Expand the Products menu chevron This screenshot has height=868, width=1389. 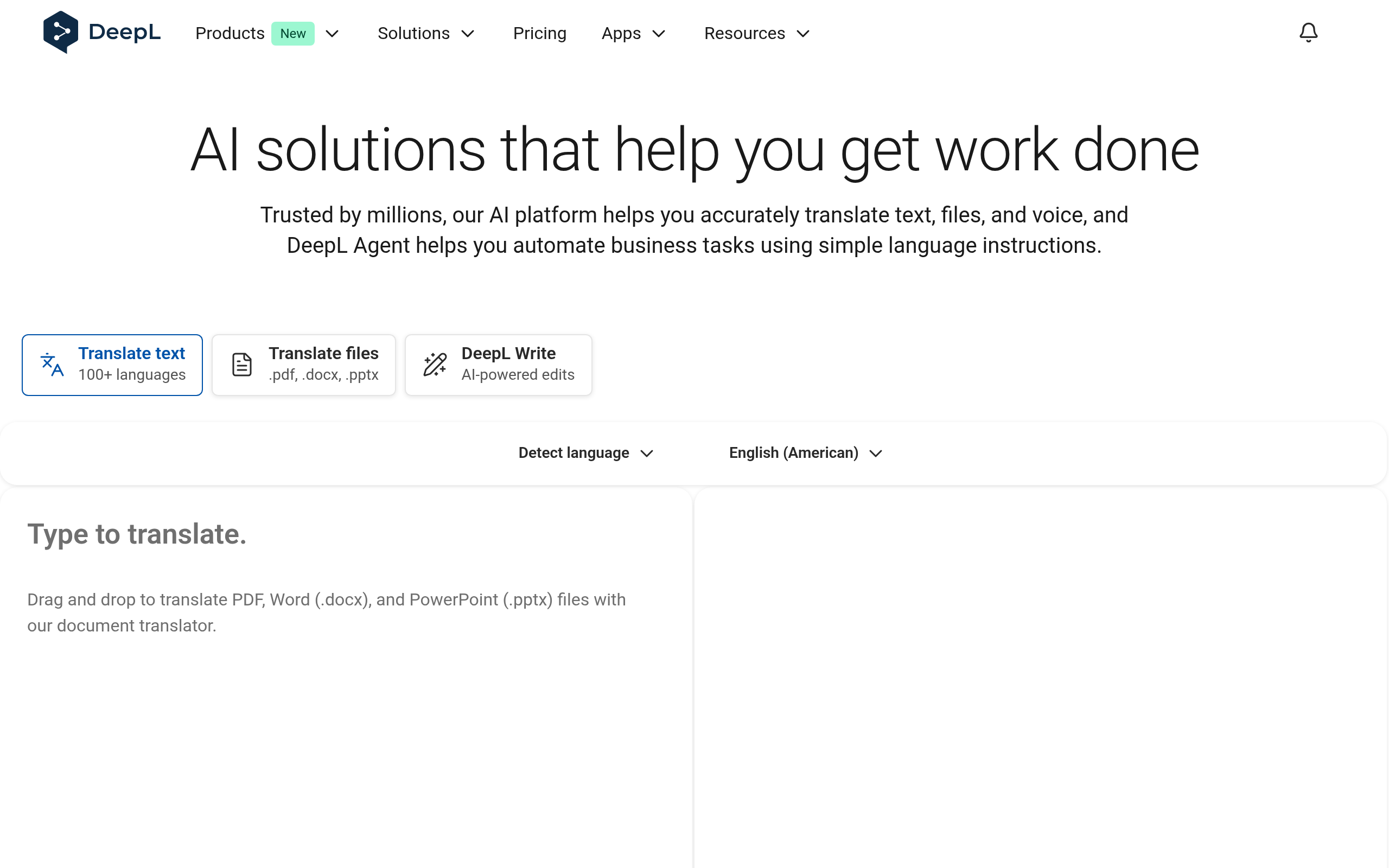tap(332, 34)
